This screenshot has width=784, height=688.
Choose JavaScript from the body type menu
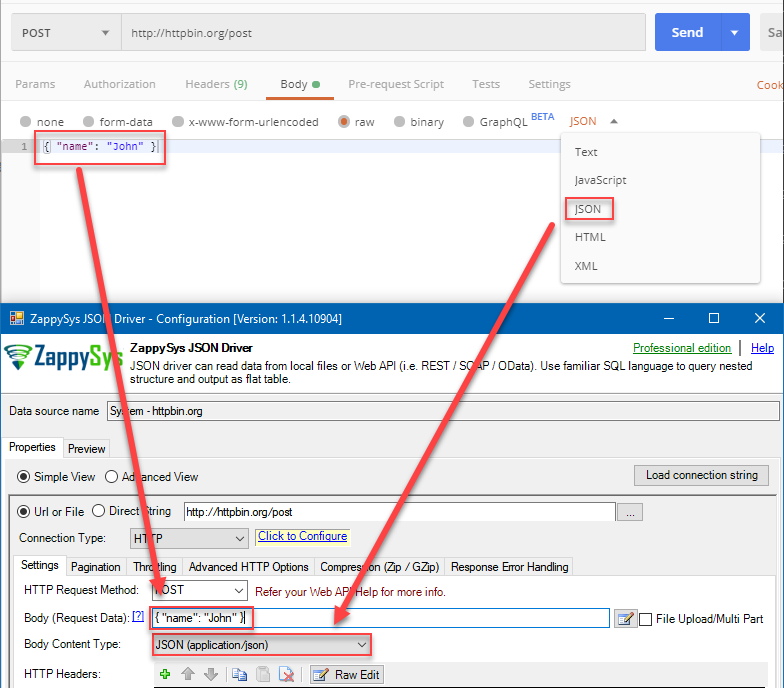(x=600, y=180)
